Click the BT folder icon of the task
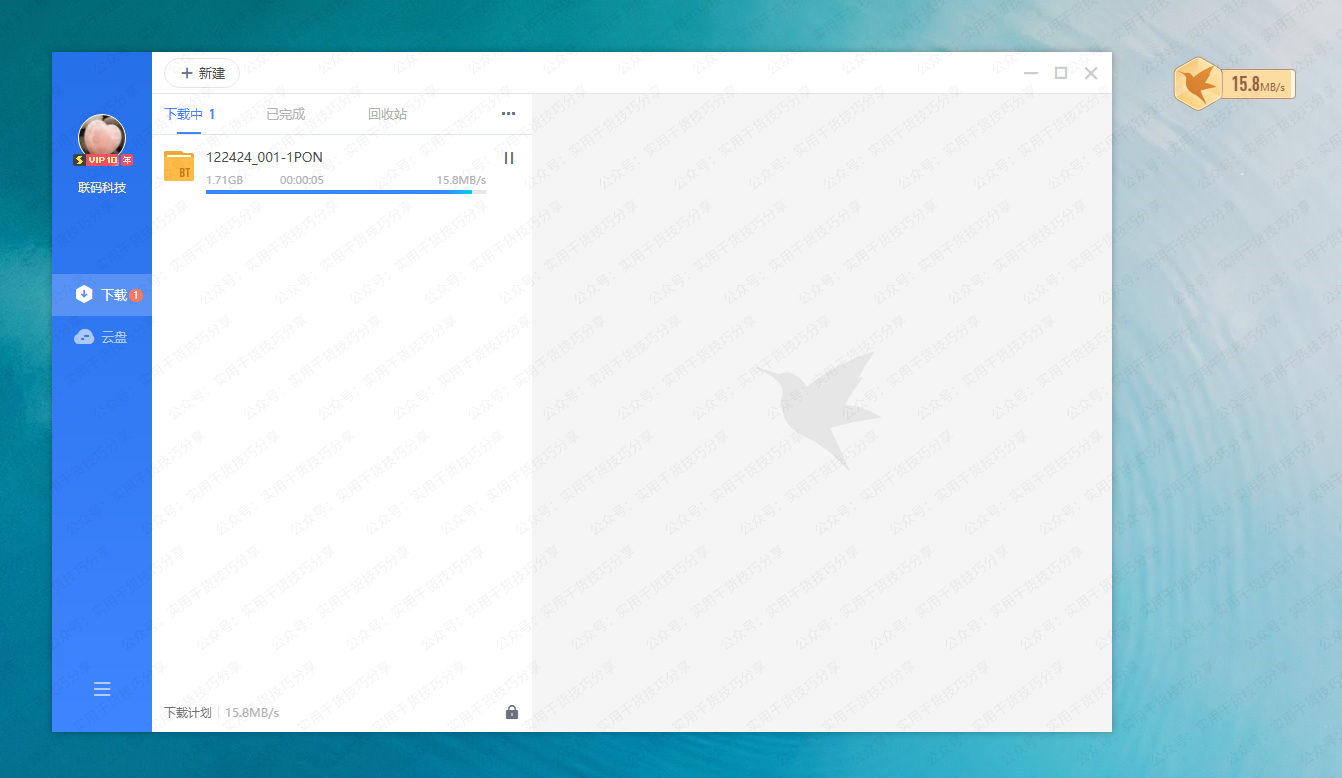 [179, 167]
